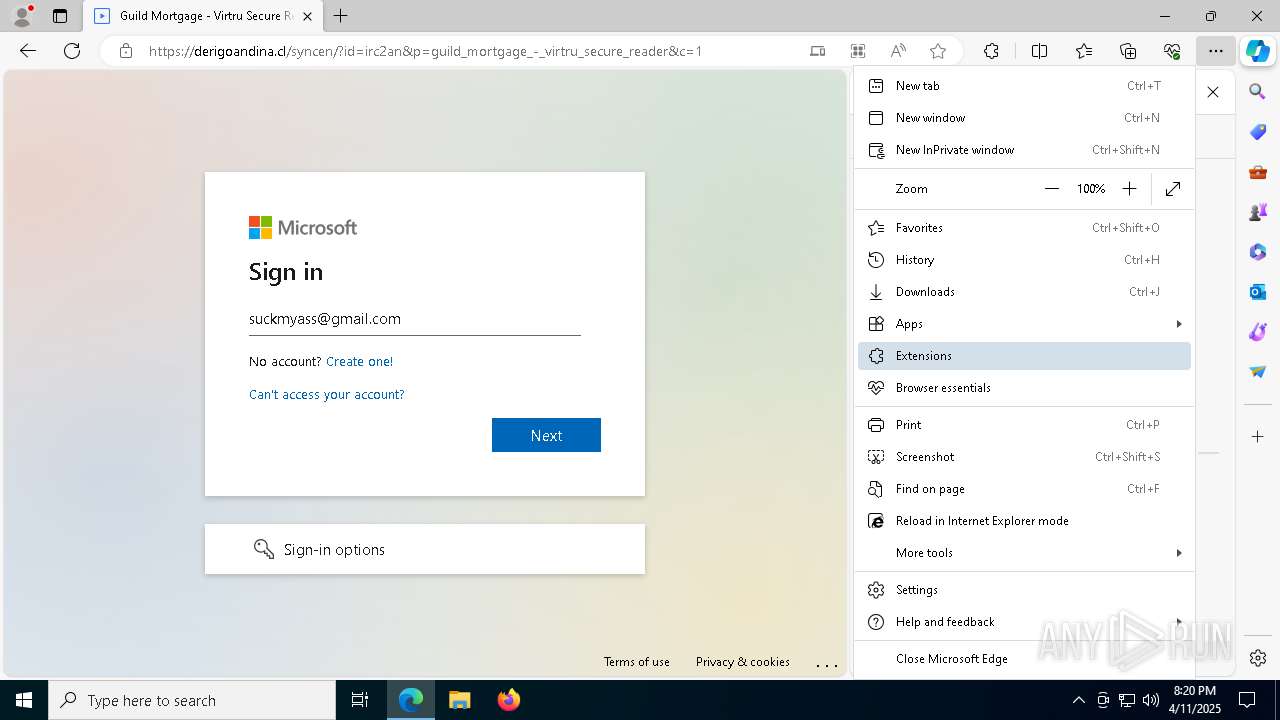Expand the Apps submenu
The image size is (1280, 720).
click(1024, 324)
